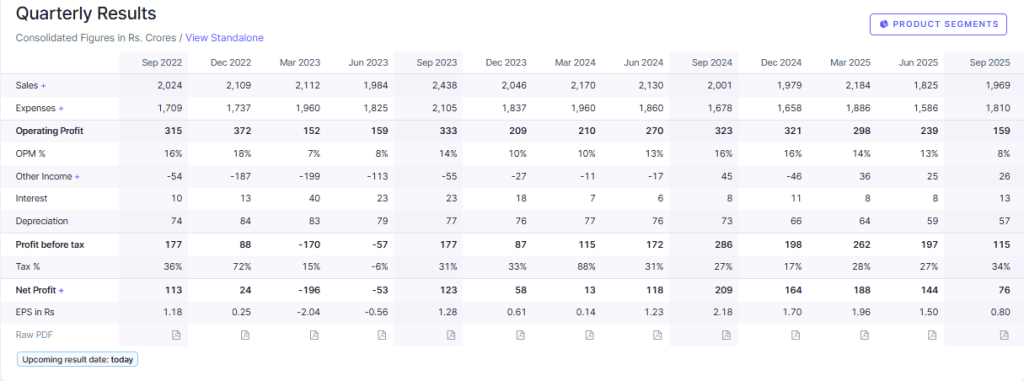Click Expenses value 2,105 for Sep 2023
The image size is (1024, 381).
[444, 108]
